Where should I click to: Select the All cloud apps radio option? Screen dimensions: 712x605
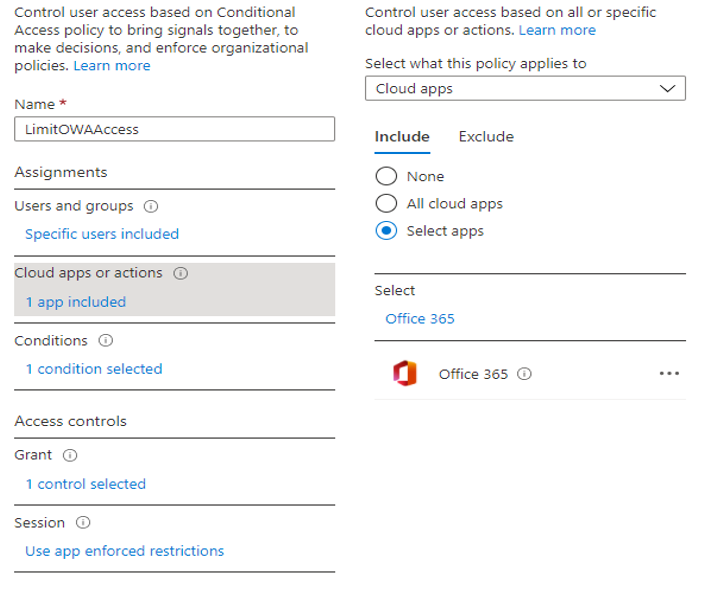(386, 203)
